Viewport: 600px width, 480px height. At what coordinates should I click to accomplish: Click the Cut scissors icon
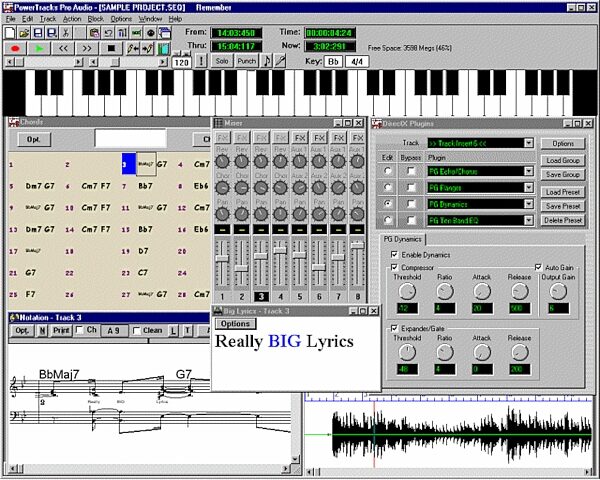66,33
